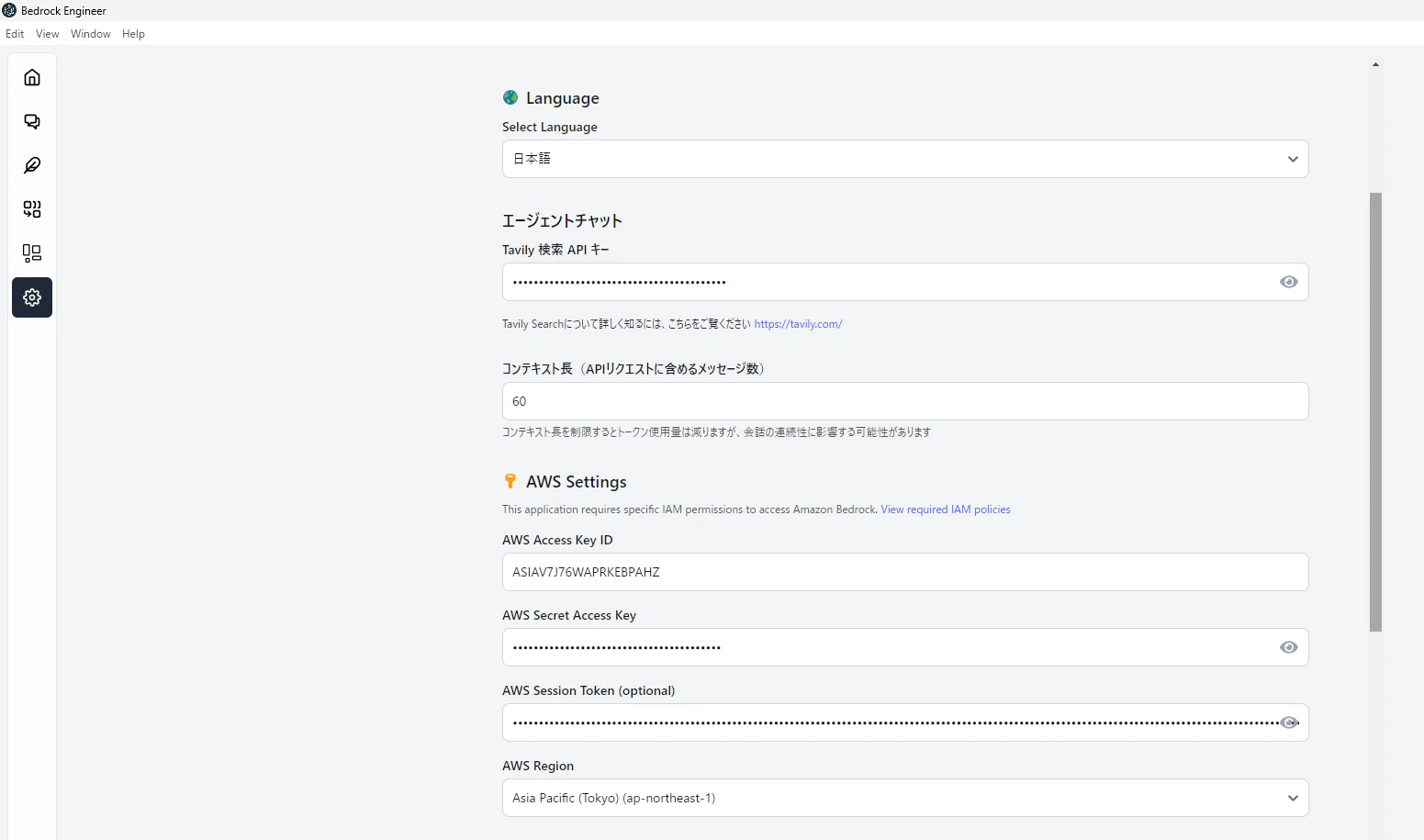The width and height of the screenshot is (1424, 840).
Task: Click the AWS Region label
Action: [538, 766]
